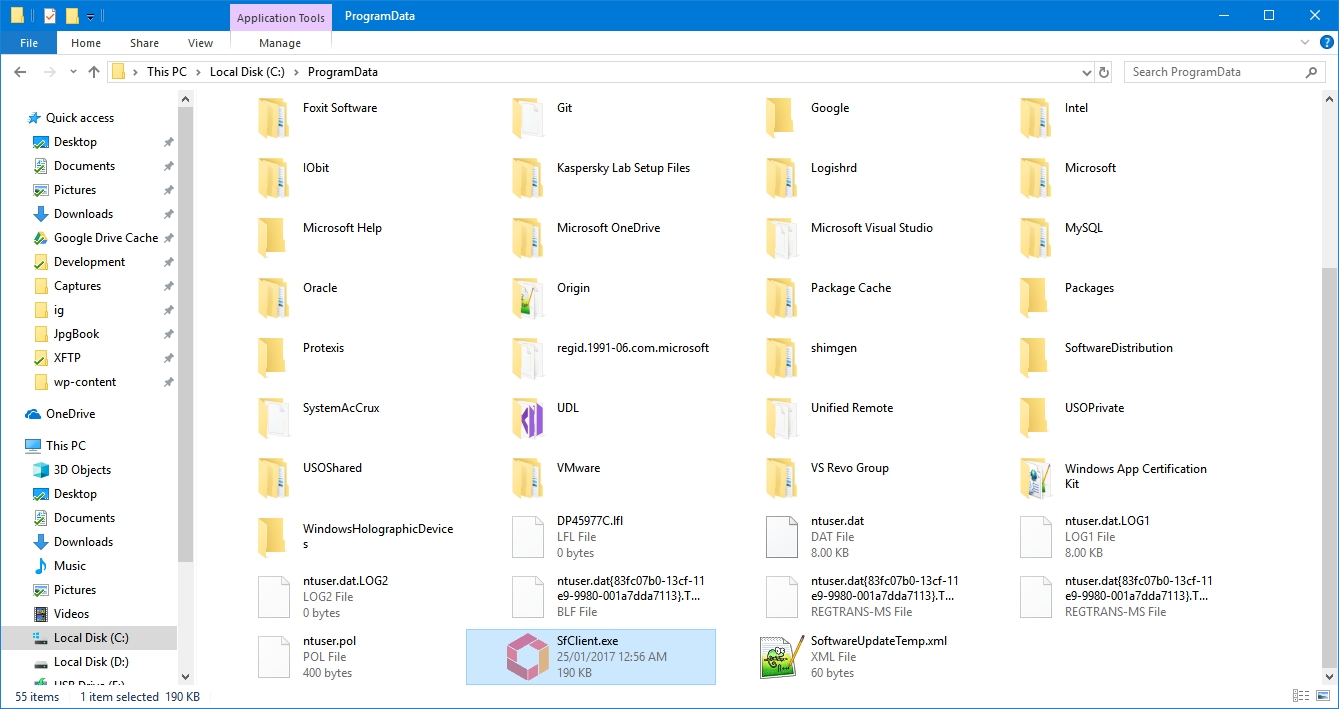Switch to details view layout icon
Screen dimensions: 1339x709
tap(1300, 696)
